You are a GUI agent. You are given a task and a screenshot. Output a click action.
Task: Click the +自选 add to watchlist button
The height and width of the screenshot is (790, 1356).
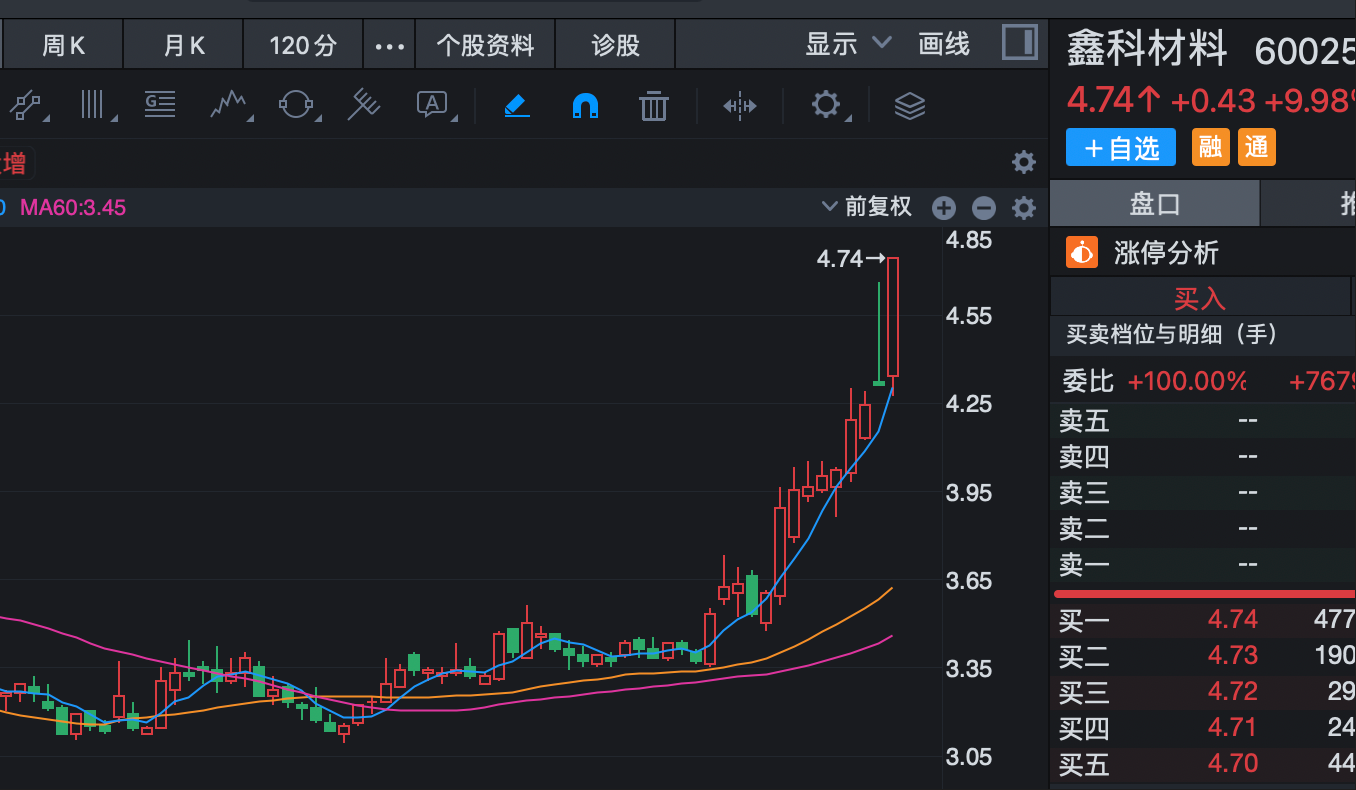point(1121,148)
